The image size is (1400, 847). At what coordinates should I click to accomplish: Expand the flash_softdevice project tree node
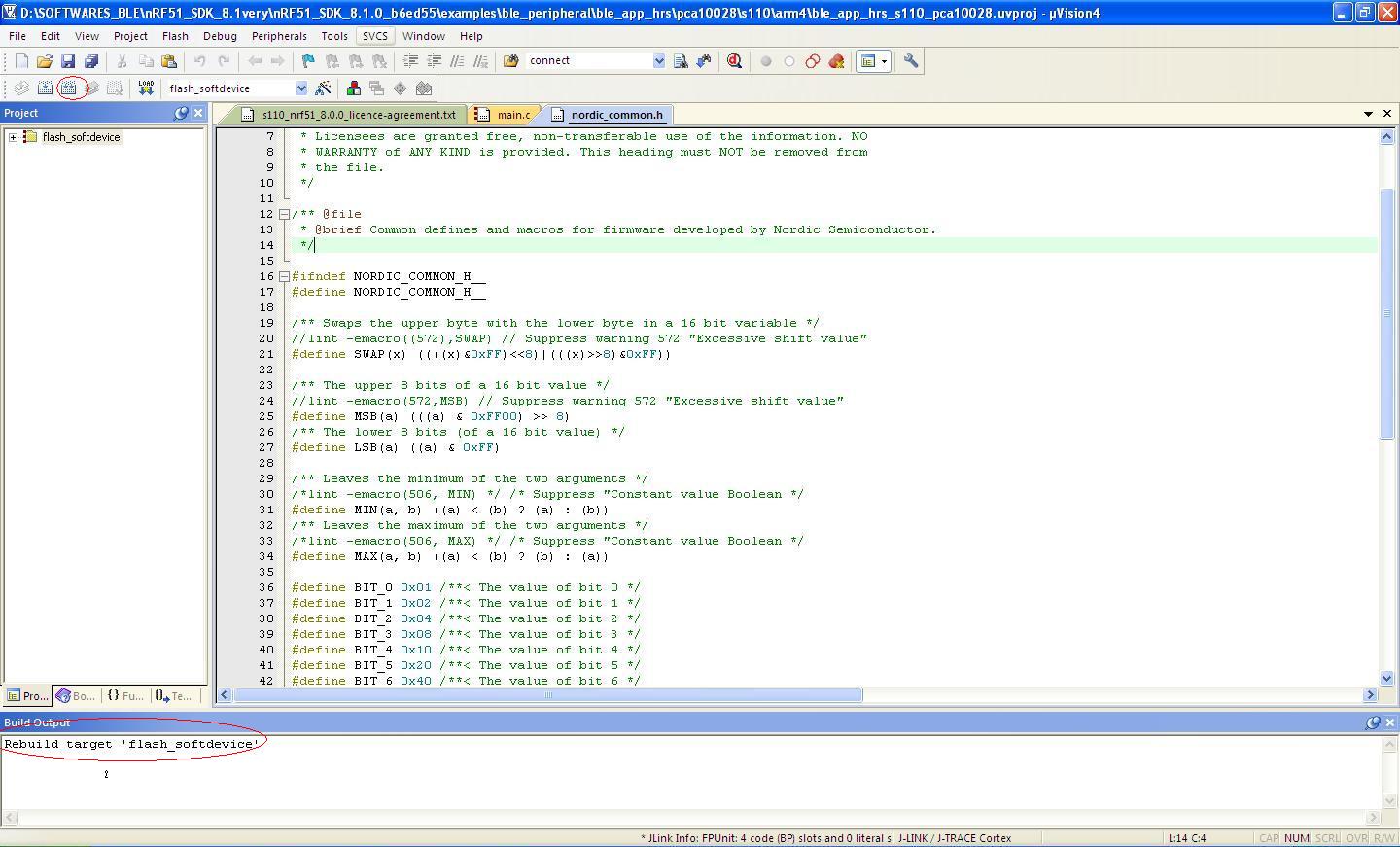click(x=13, y=137)
